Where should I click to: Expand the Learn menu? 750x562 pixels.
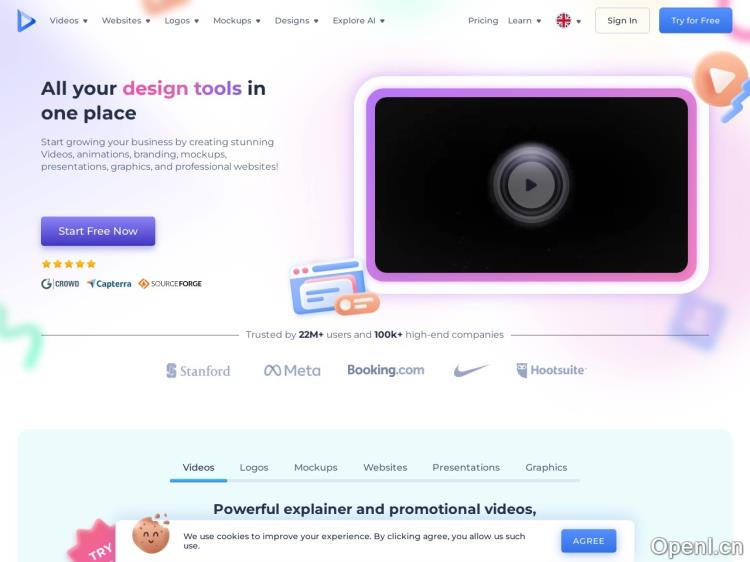[x=524, y=21]
